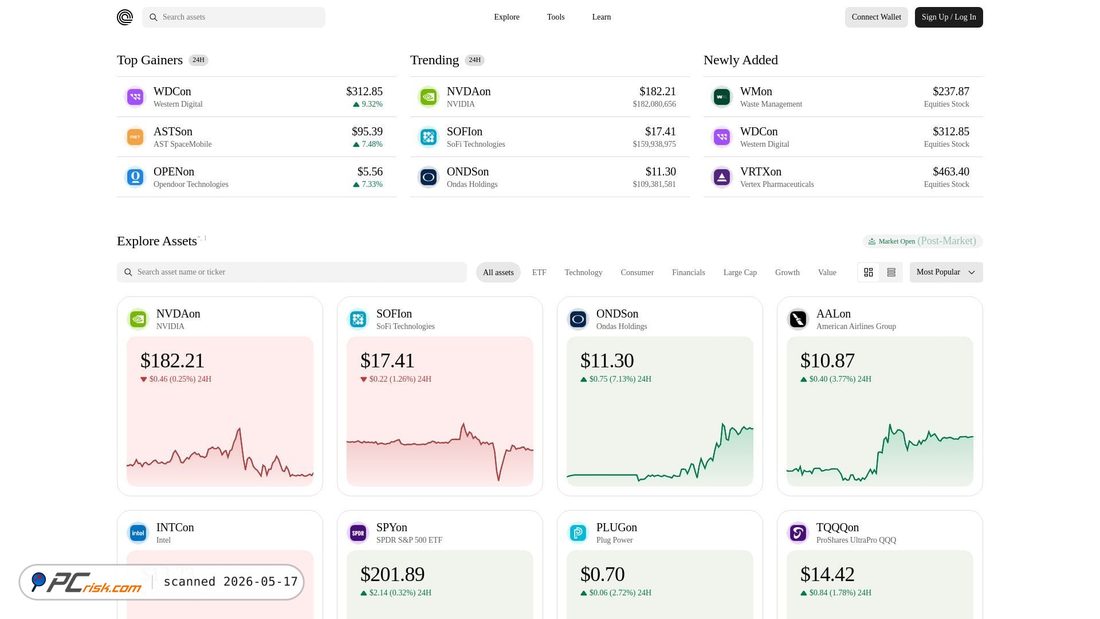Open the Explore menu
Screen dimensions: 1100x619
point(507,17)
